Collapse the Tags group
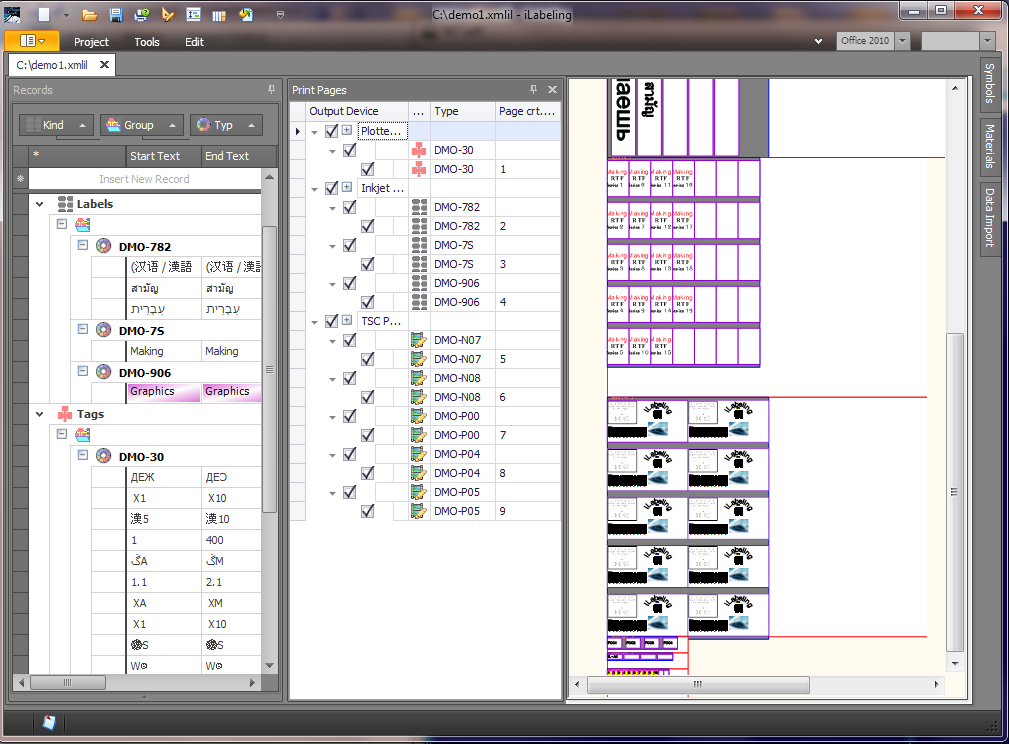This screenshot has width=1009, height=744. (40, 414)
